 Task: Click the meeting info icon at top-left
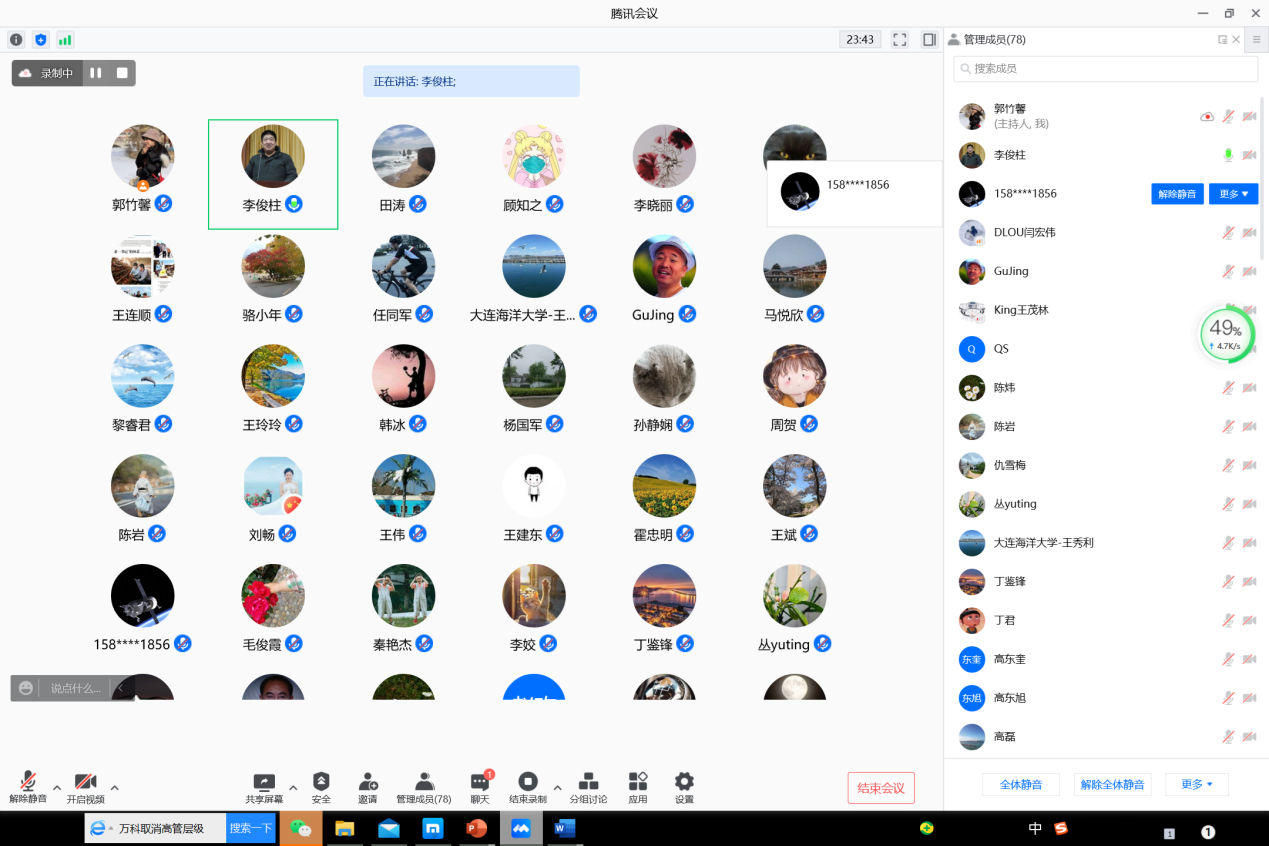(x=16, y=40)
